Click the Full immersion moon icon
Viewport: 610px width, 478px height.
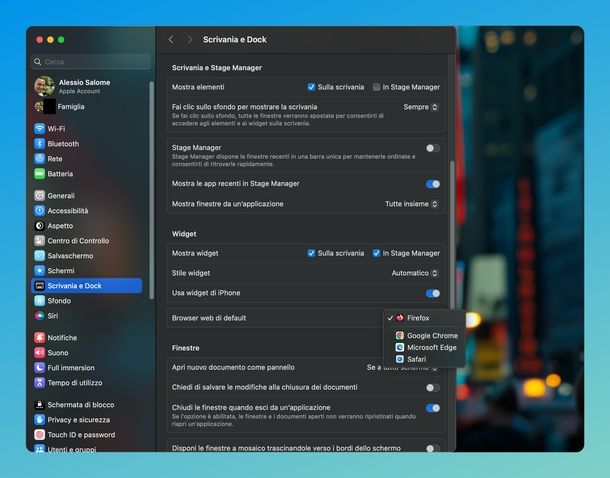click(x=39, y=368)
